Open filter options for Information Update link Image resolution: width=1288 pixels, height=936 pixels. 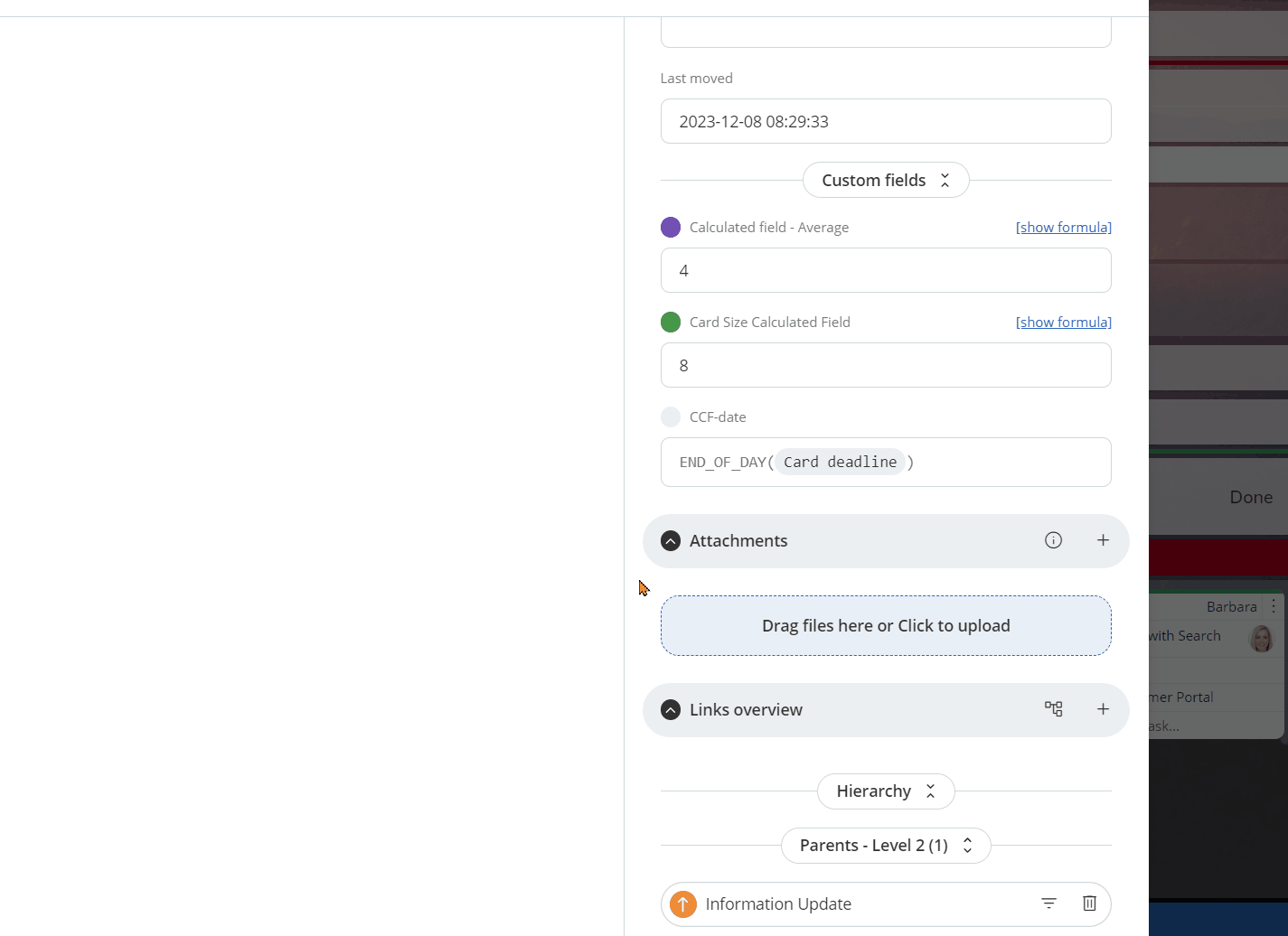tap(1048, 903)
